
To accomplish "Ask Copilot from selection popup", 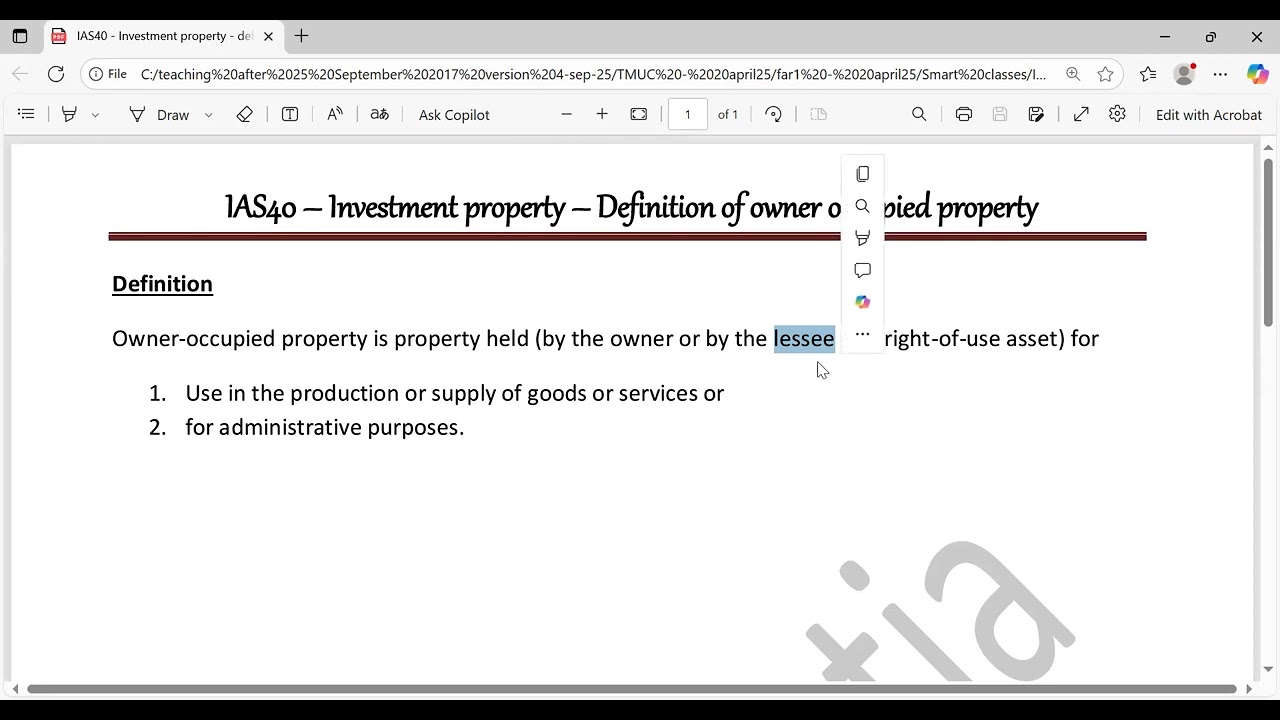I will [x=863, y=302].
